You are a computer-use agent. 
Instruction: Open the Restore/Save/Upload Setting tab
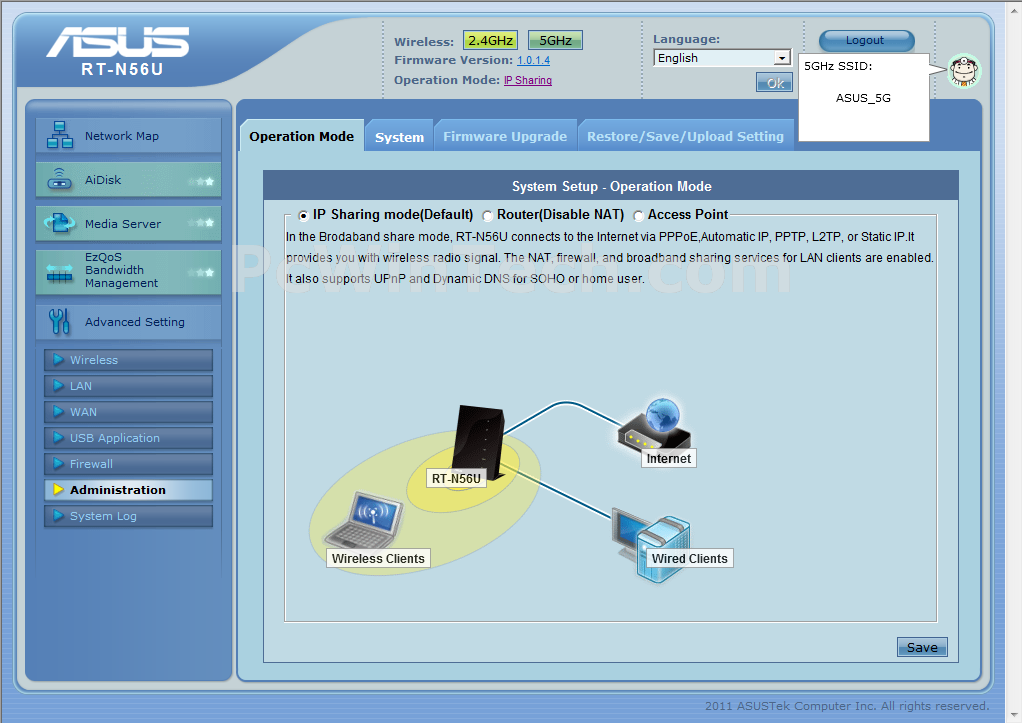686,137
